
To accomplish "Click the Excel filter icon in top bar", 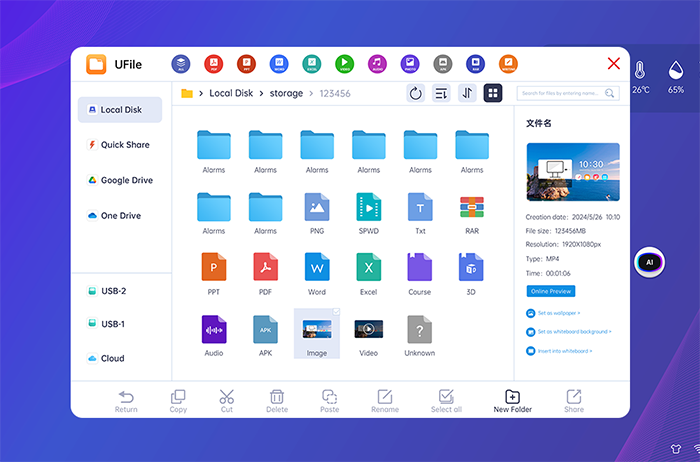I will (x=311, y=64).
